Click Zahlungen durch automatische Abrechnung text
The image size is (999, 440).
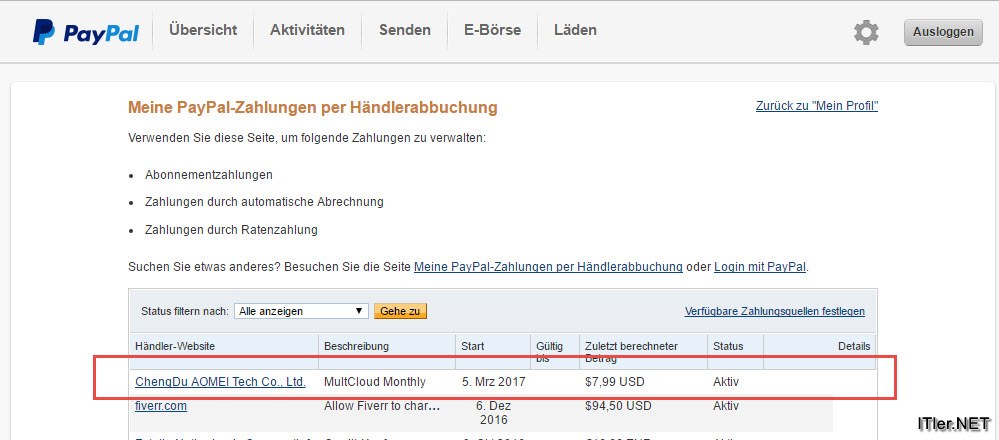point(264,202)
